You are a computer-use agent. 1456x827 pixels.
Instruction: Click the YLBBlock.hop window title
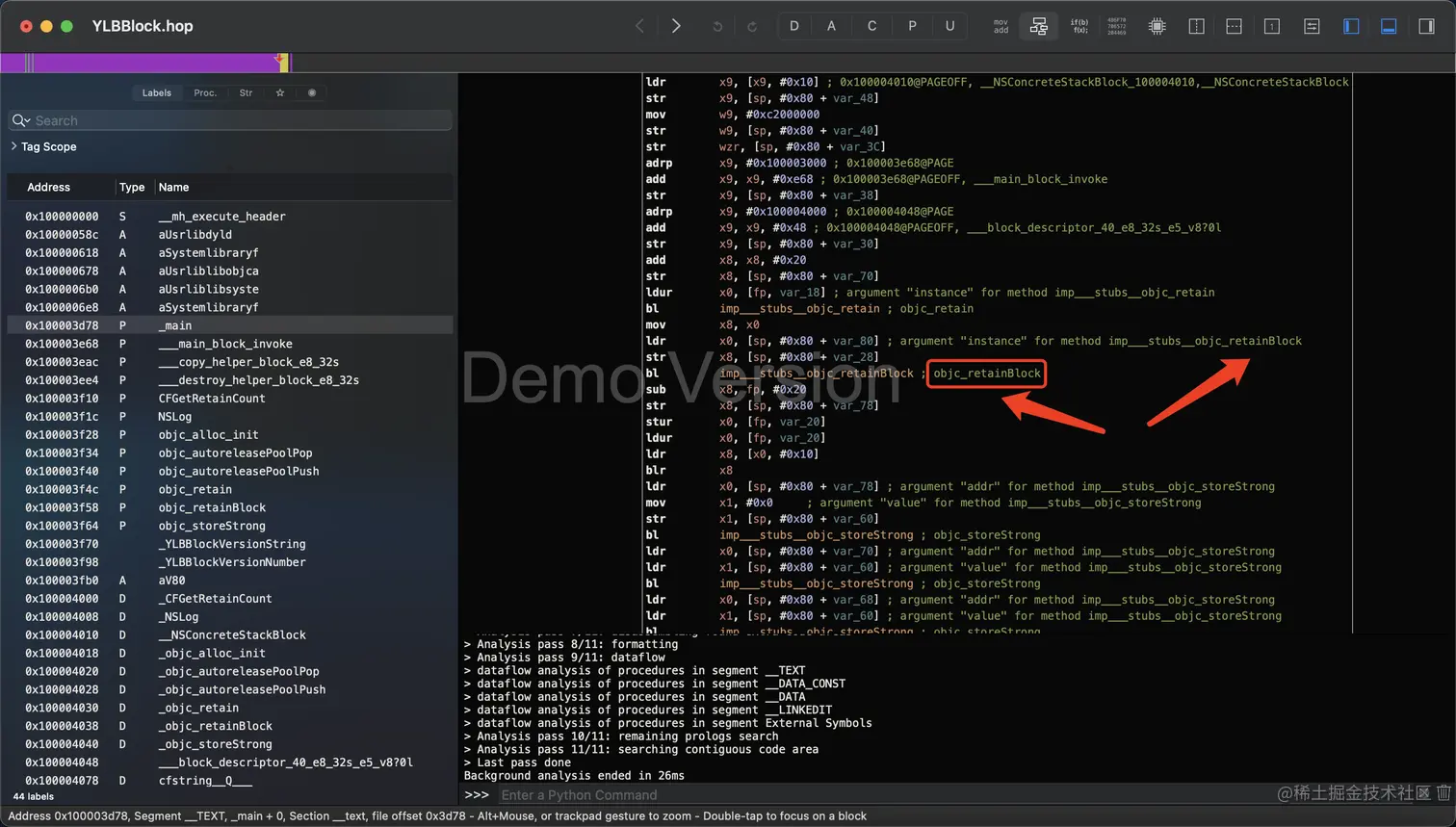pyautogui.click(x=143, y=26)
